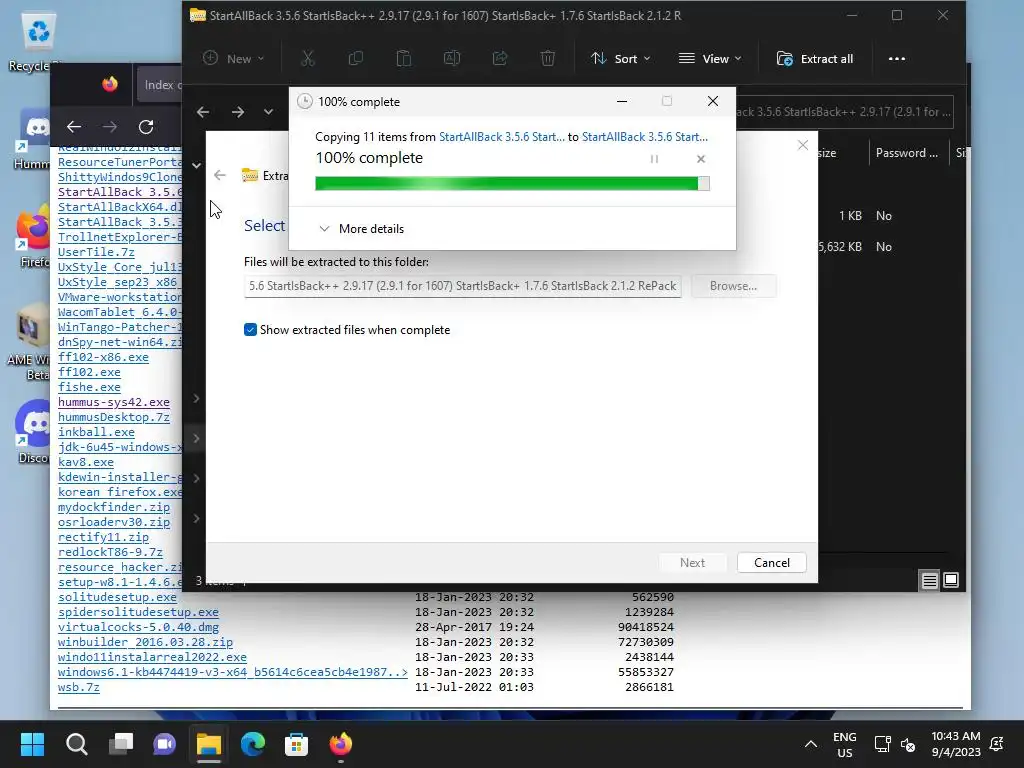Viewport: 1024px width, 768px height.
Task: Open the kav8.exe link
Action: [x=86, y=462]
